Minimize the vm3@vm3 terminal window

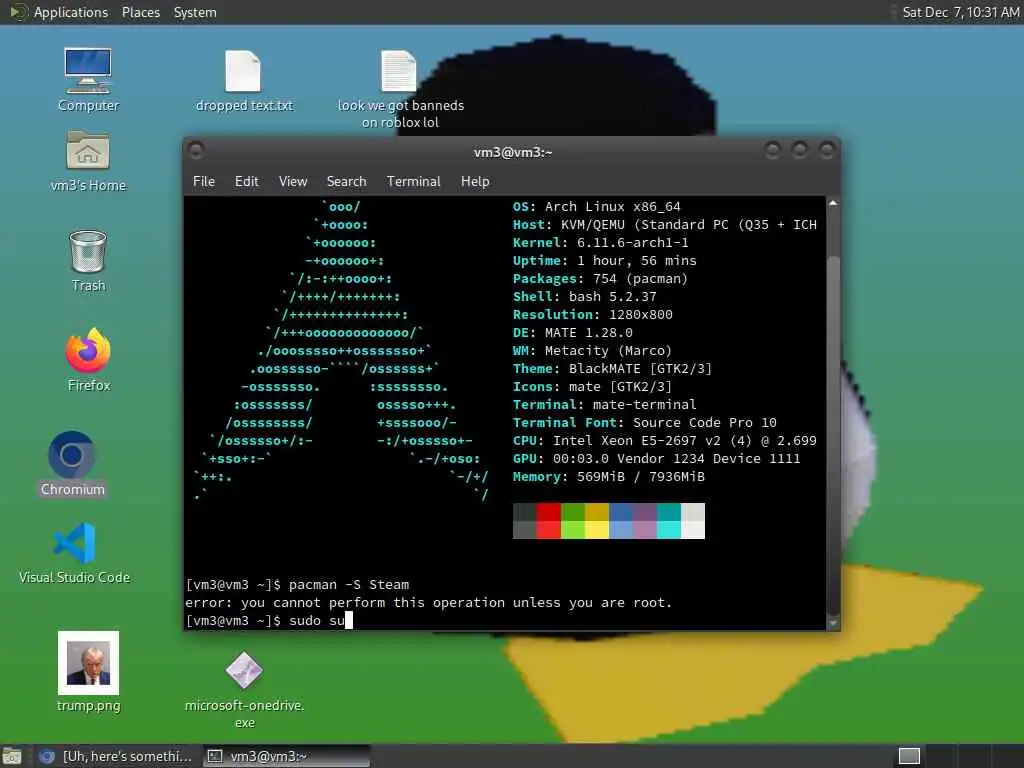773,151
